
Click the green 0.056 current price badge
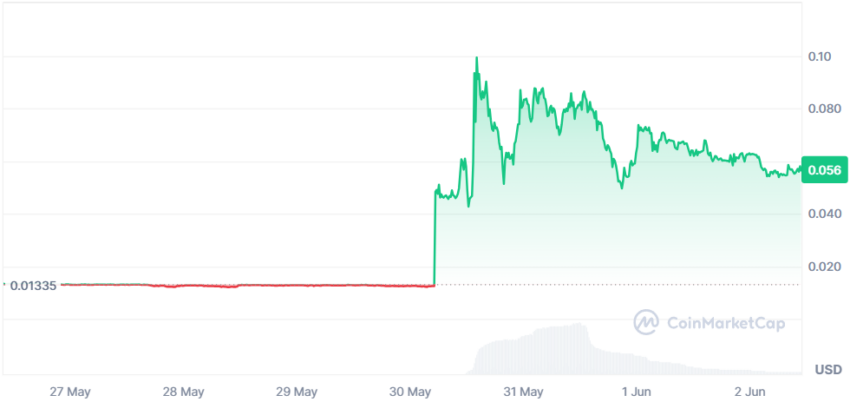[825, 171]
